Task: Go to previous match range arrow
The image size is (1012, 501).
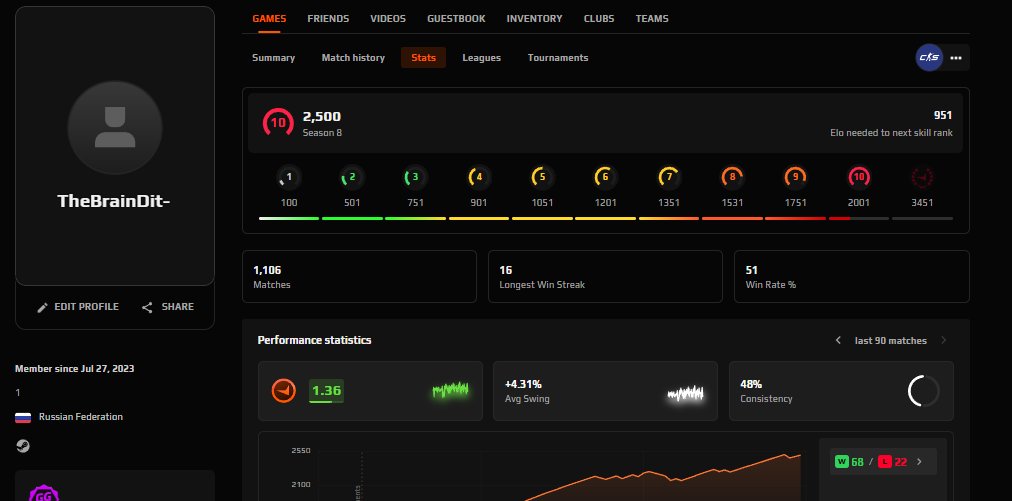Action: (838, 340)
